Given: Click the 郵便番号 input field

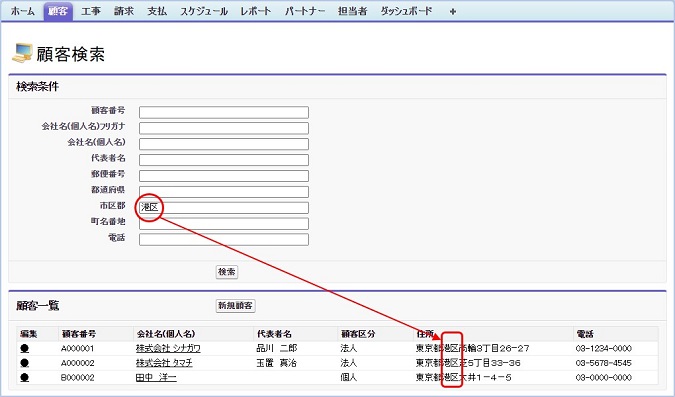Looking at the screenshot, I should pyautogui.click(x=224, y=176).
